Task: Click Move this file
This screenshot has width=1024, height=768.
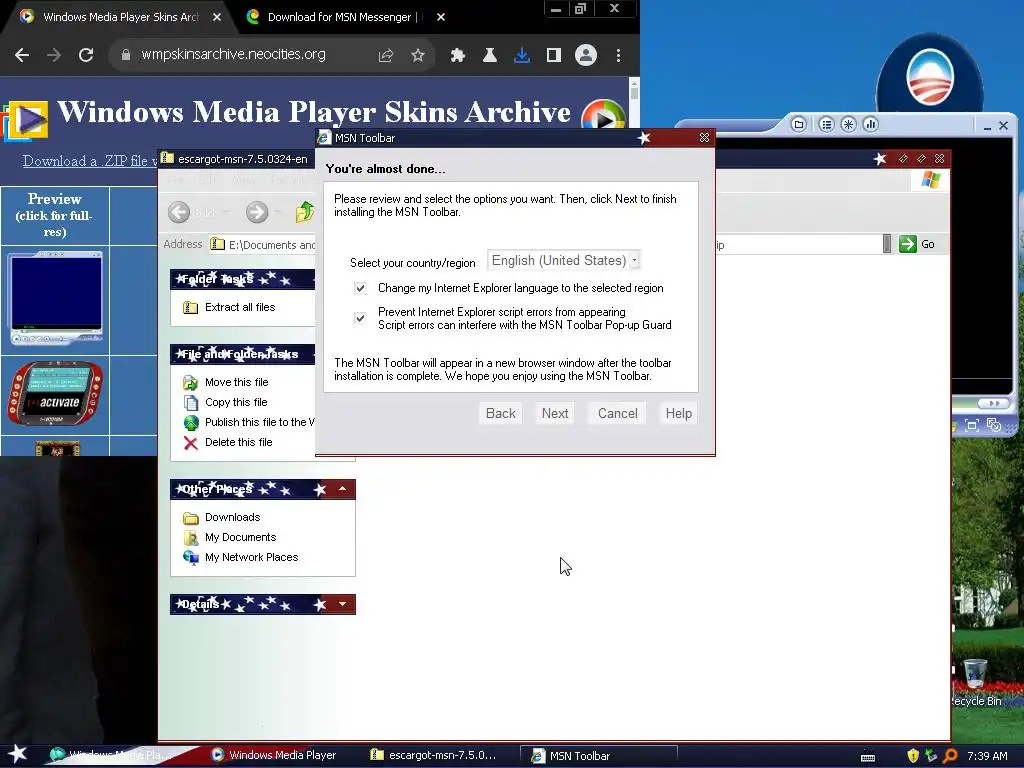Action: coord(236,382)
